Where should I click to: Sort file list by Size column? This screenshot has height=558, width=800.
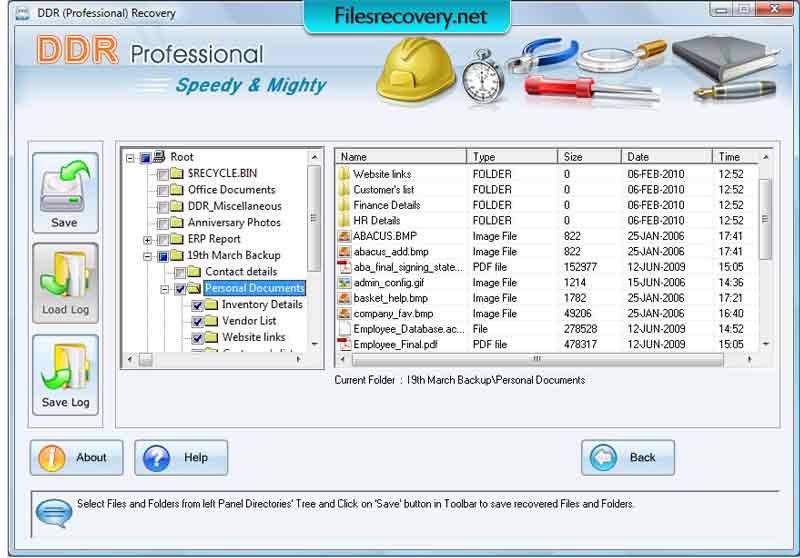point(589,157)
